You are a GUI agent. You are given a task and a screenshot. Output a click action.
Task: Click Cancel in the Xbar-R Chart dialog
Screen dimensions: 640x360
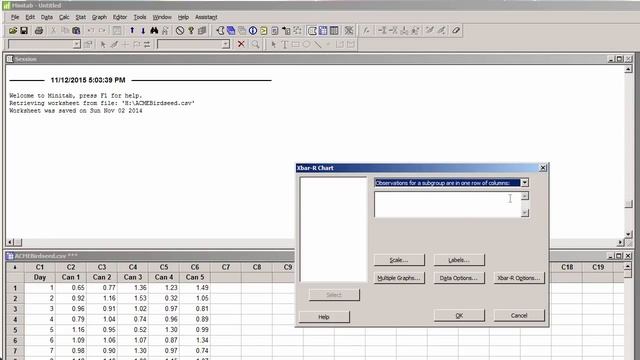point(519,316)
